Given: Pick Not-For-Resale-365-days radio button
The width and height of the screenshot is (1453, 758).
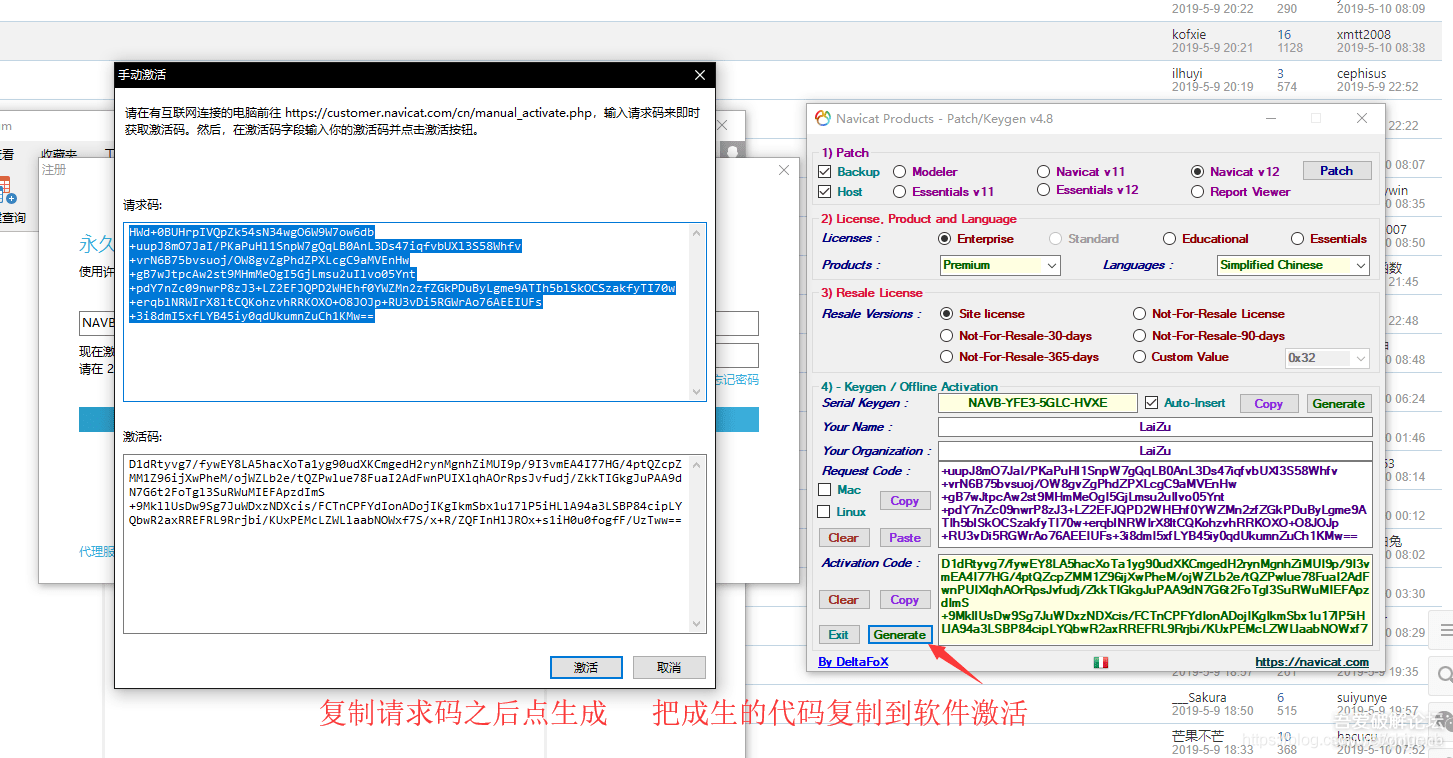Looking at the screenshot, I should coord(947,357).
